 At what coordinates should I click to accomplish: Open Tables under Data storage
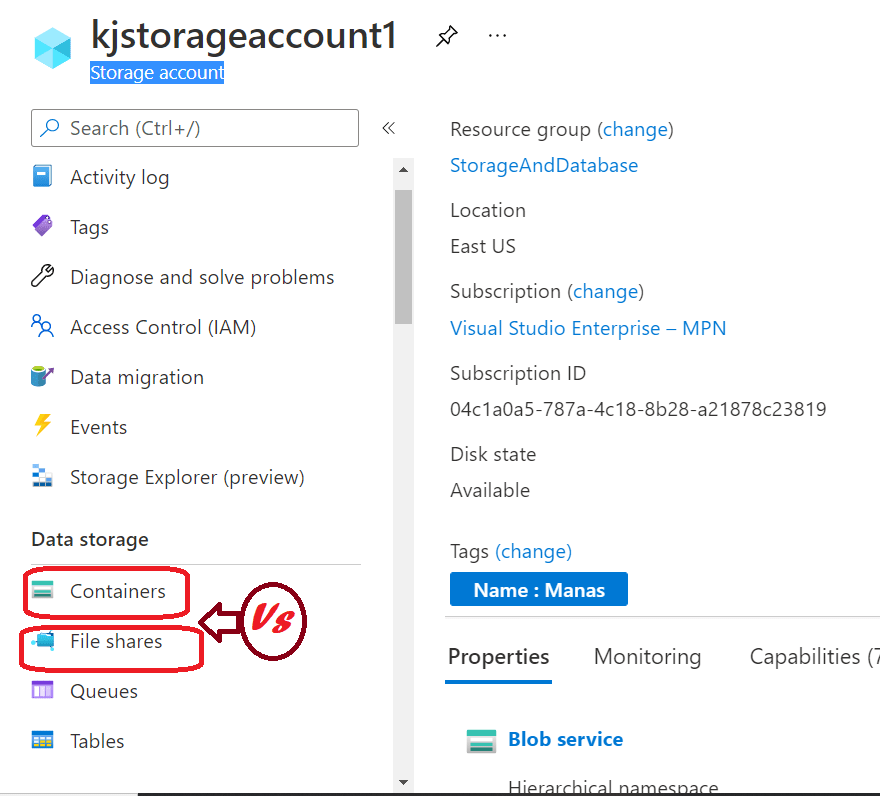pos(97,741)
